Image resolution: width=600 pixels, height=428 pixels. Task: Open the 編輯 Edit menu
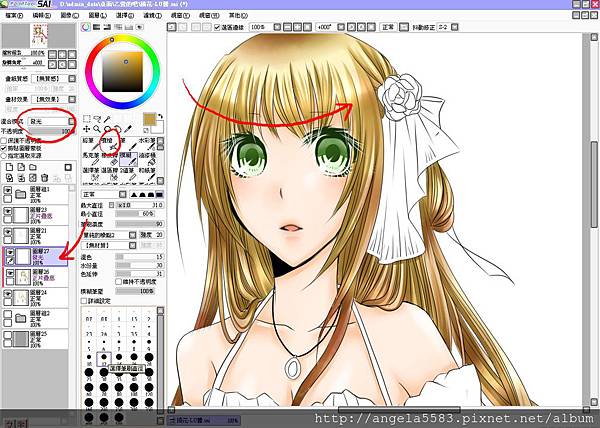click(x=42, y=15)
